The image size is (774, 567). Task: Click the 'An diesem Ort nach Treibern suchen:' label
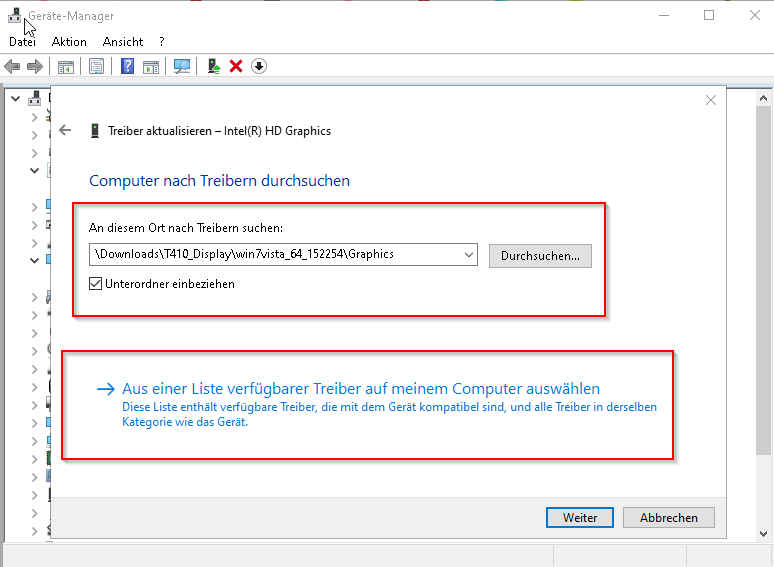(x=186, y=228)
